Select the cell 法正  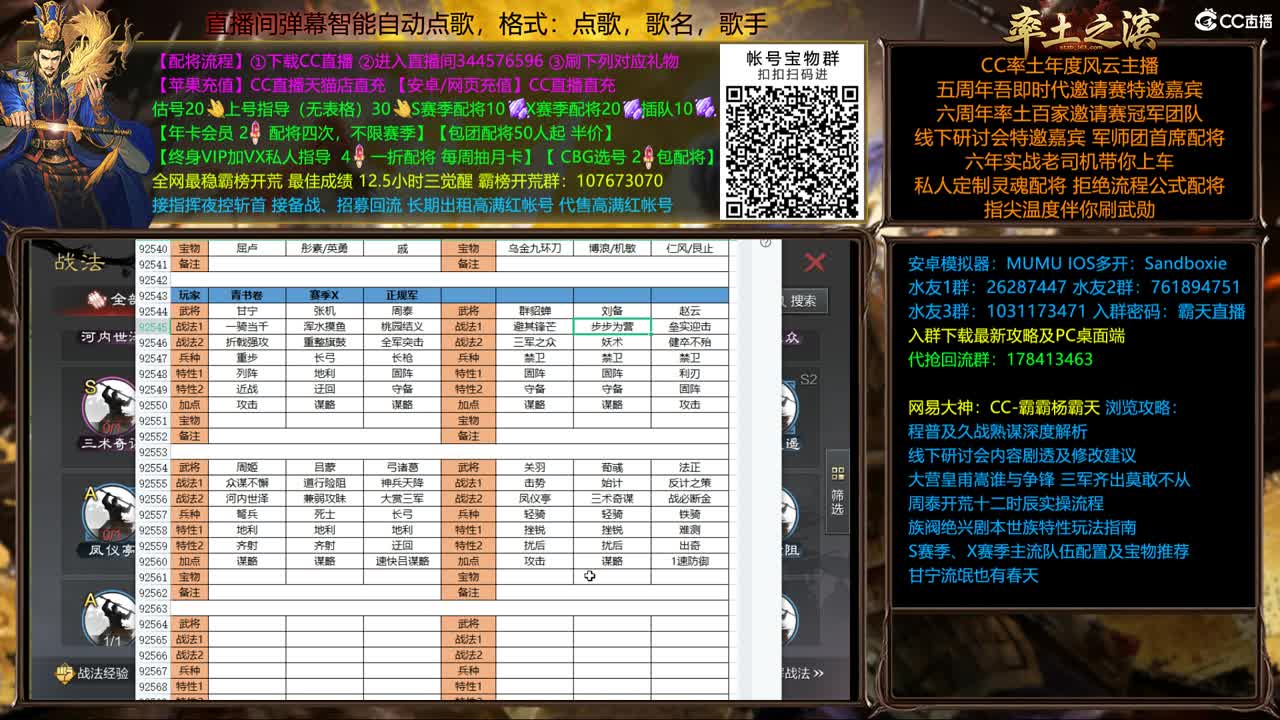tap(690, 467)
